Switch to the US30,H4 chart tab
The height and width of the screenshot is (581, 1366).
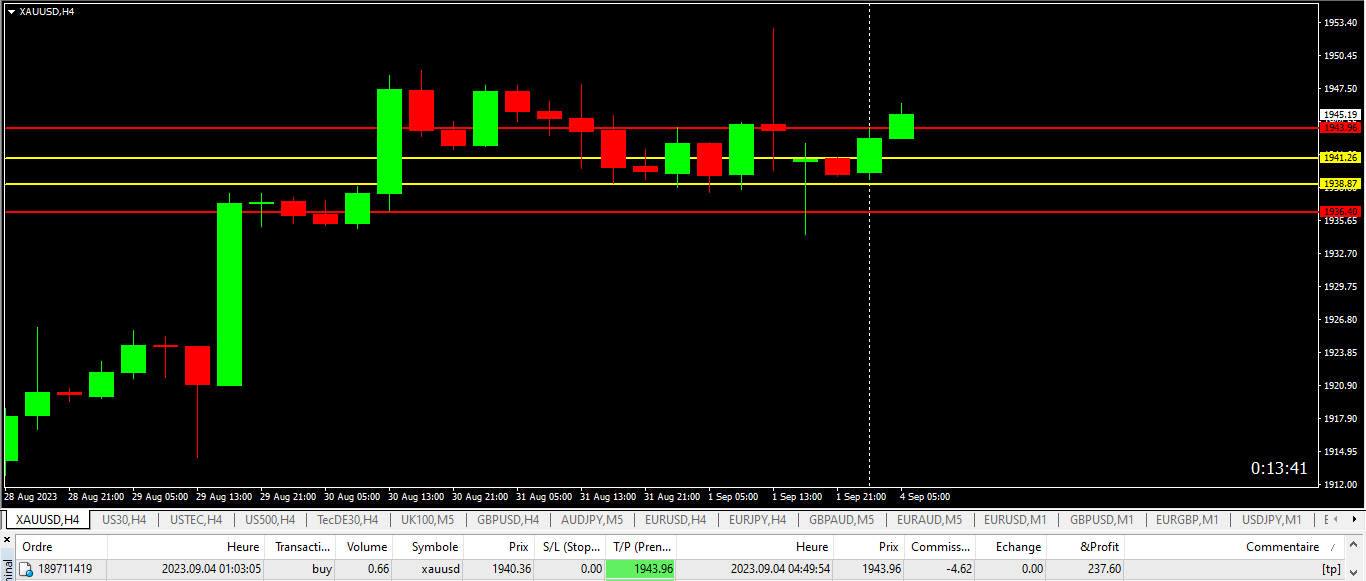coord(124,520)
